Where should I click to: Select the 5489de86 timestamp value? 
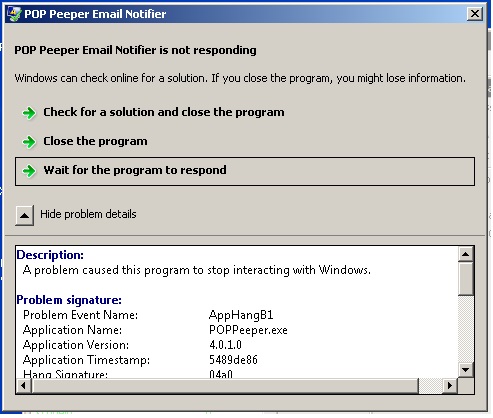tap(233, 360)
